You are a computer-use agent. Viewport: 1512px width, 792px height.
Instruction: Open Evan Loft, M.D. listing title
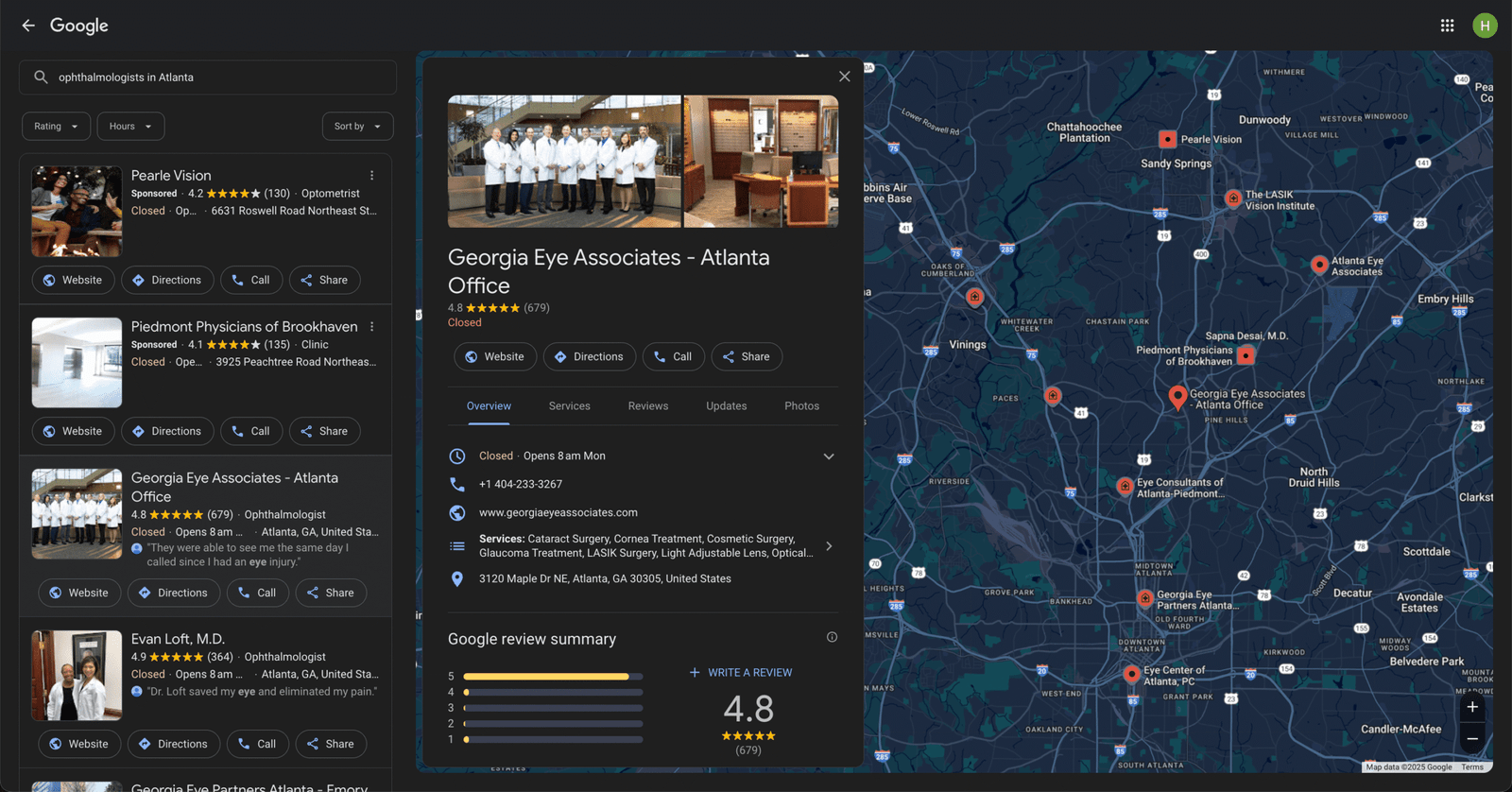tap(178, 639)
